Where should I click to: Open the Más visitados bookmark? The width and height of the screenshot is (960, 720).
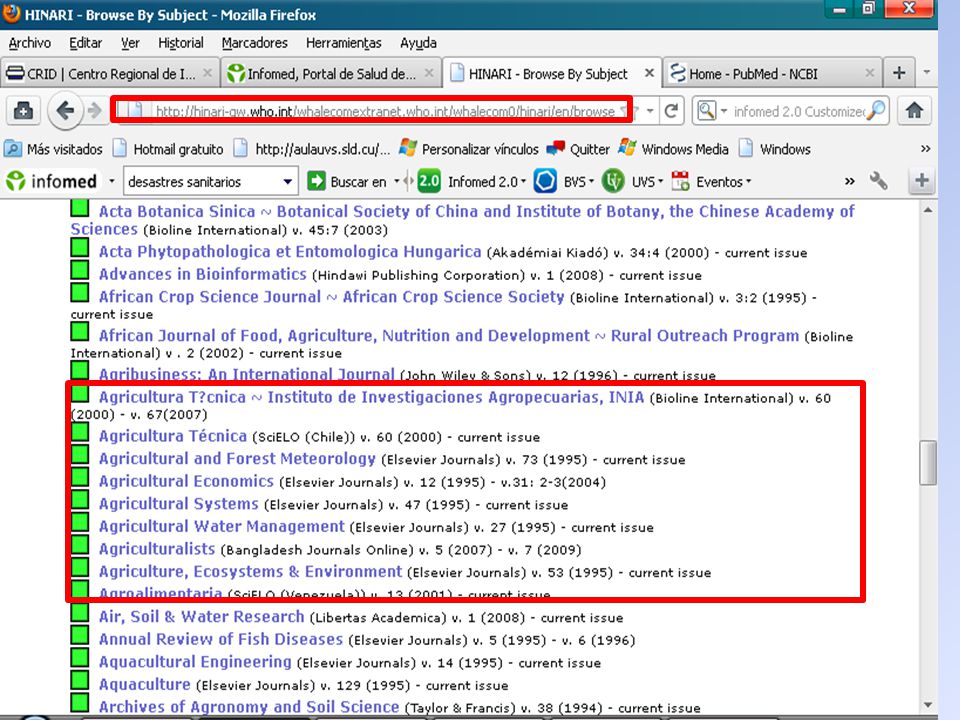pos(53,149)
